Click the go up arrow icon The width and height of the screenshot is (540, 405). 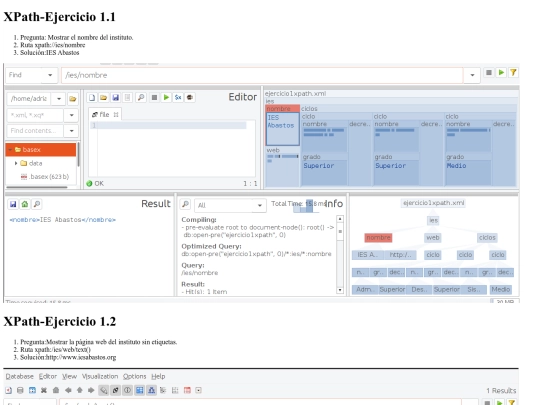pyautogui.click(x=80, y=390)
